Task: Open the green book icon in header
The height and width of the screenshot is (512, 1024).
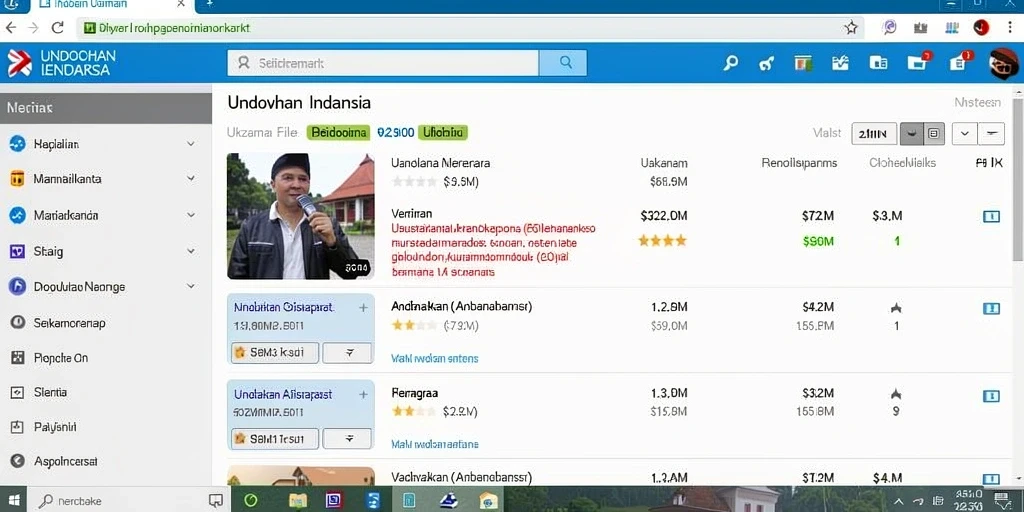Action: [803, 63]
